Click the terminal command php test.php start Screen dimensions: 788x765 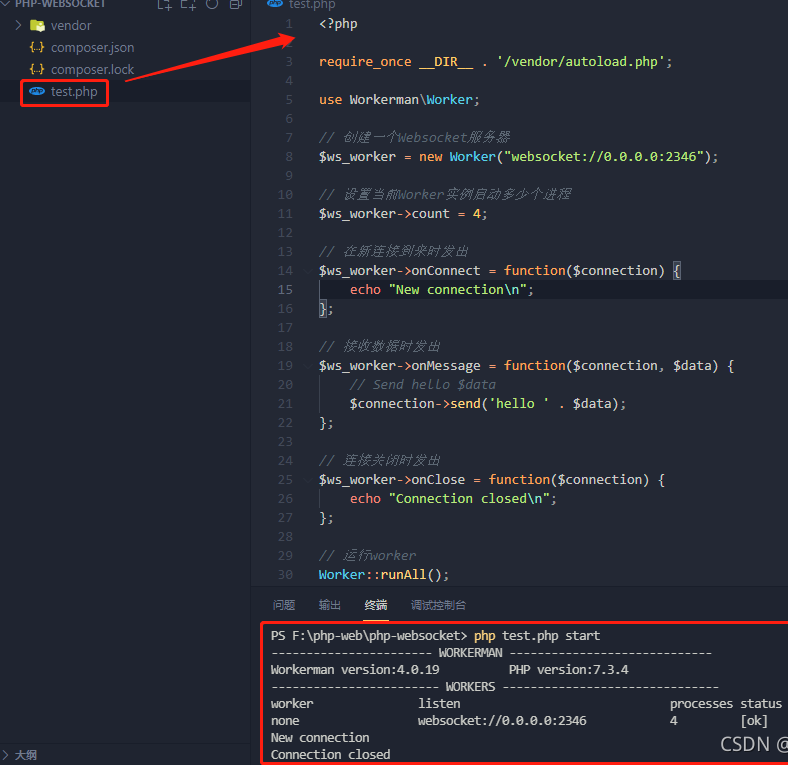click(x=537, y=636)
